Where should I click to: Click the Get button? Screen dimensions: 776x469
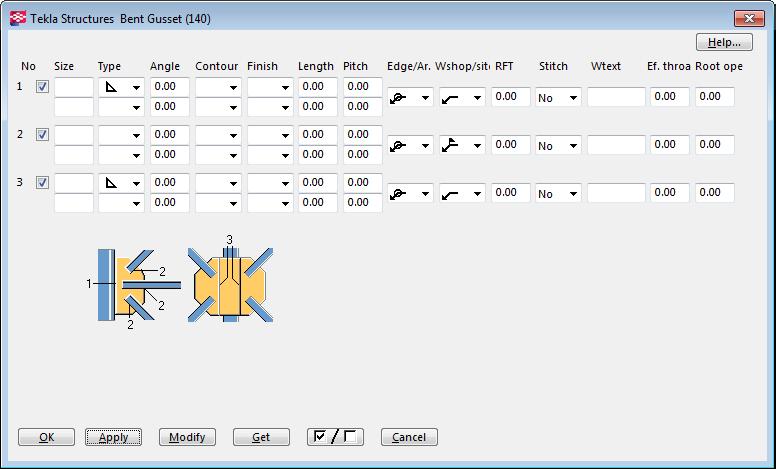pyautogui.click(x=261, y=437)
